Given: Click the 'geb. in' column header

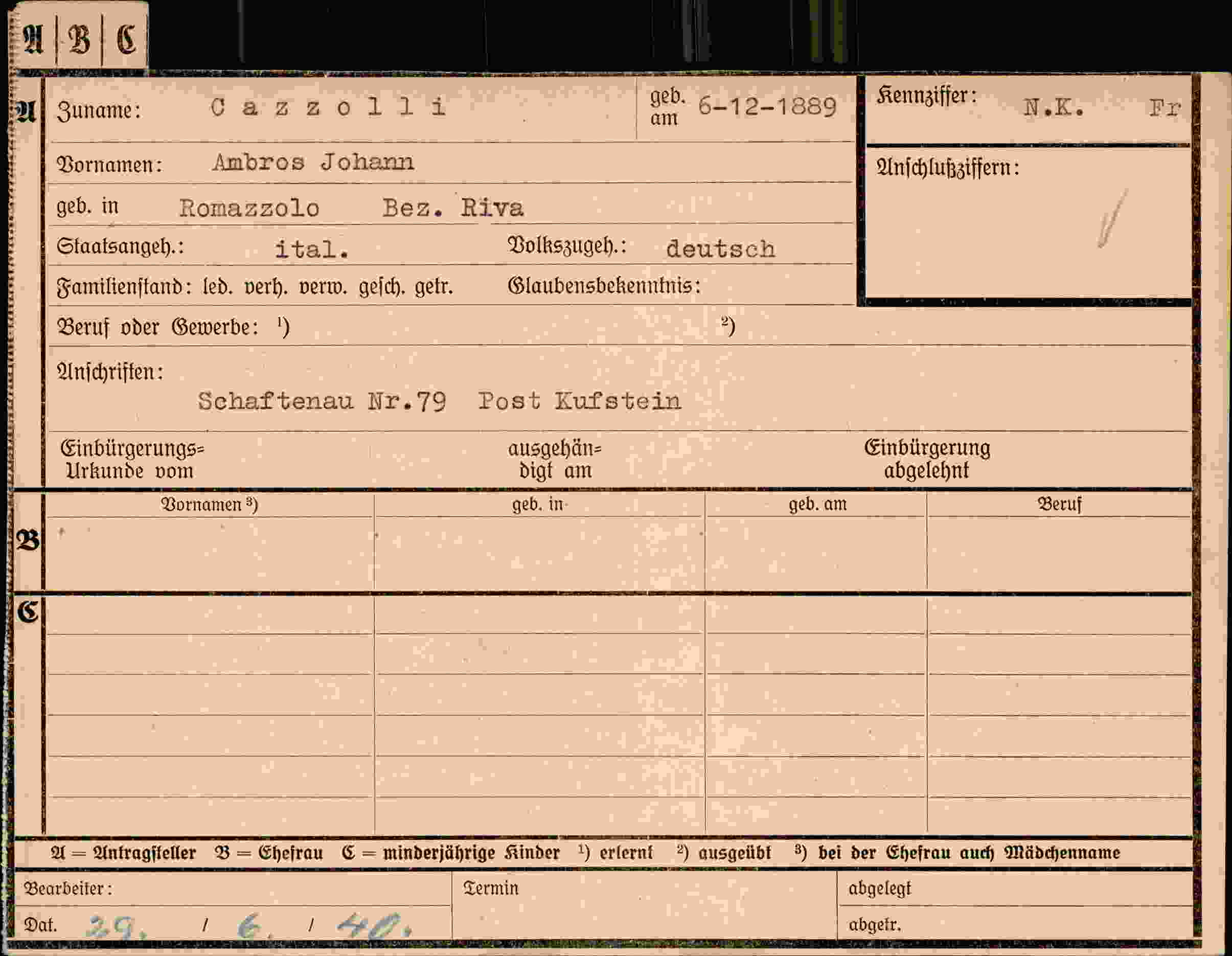Looking at the screenshot, I should point(538,504).
